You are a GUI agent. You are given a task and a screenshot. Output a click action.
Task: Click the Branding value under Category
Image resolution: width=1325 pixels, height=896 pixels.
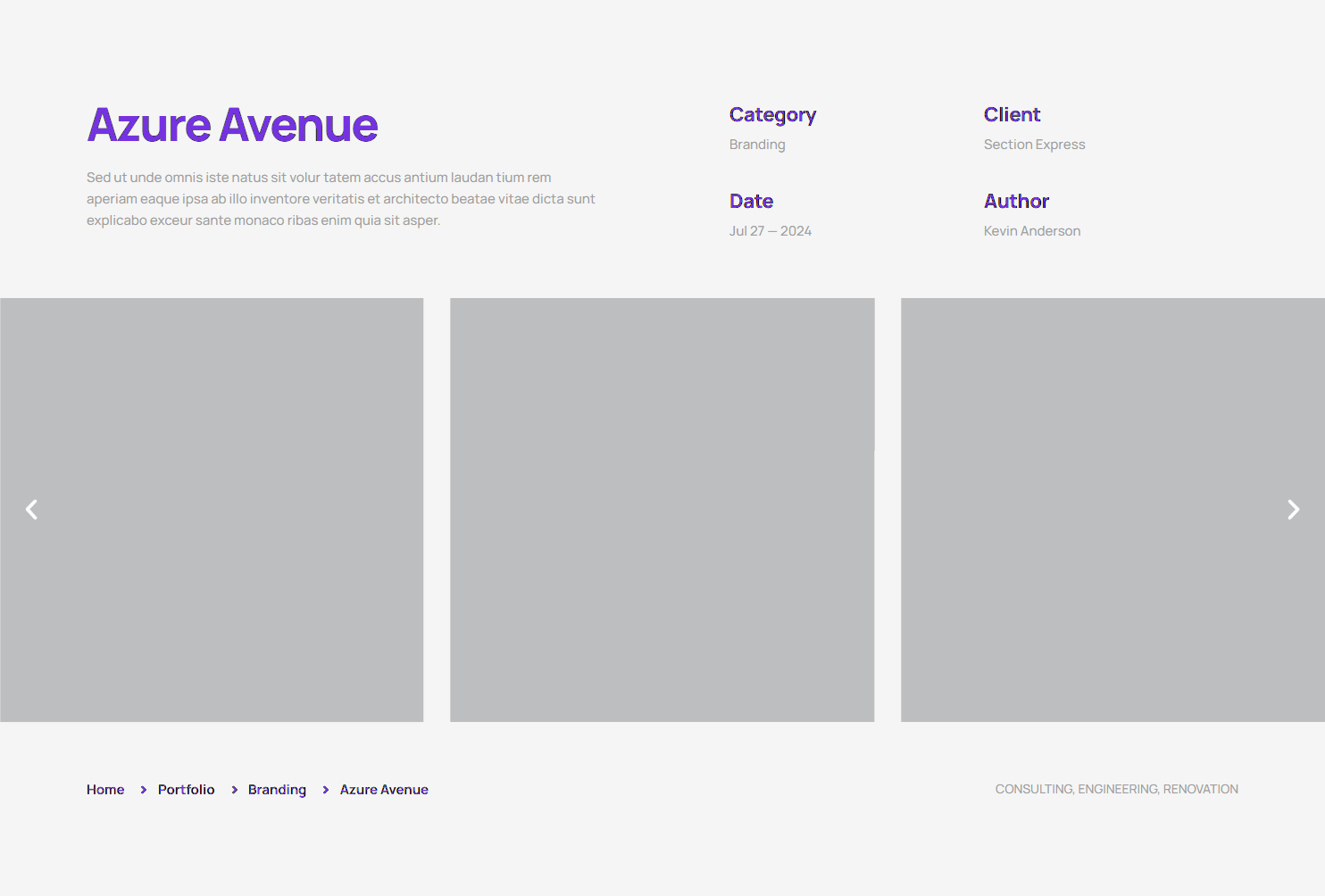coord(757,145)
